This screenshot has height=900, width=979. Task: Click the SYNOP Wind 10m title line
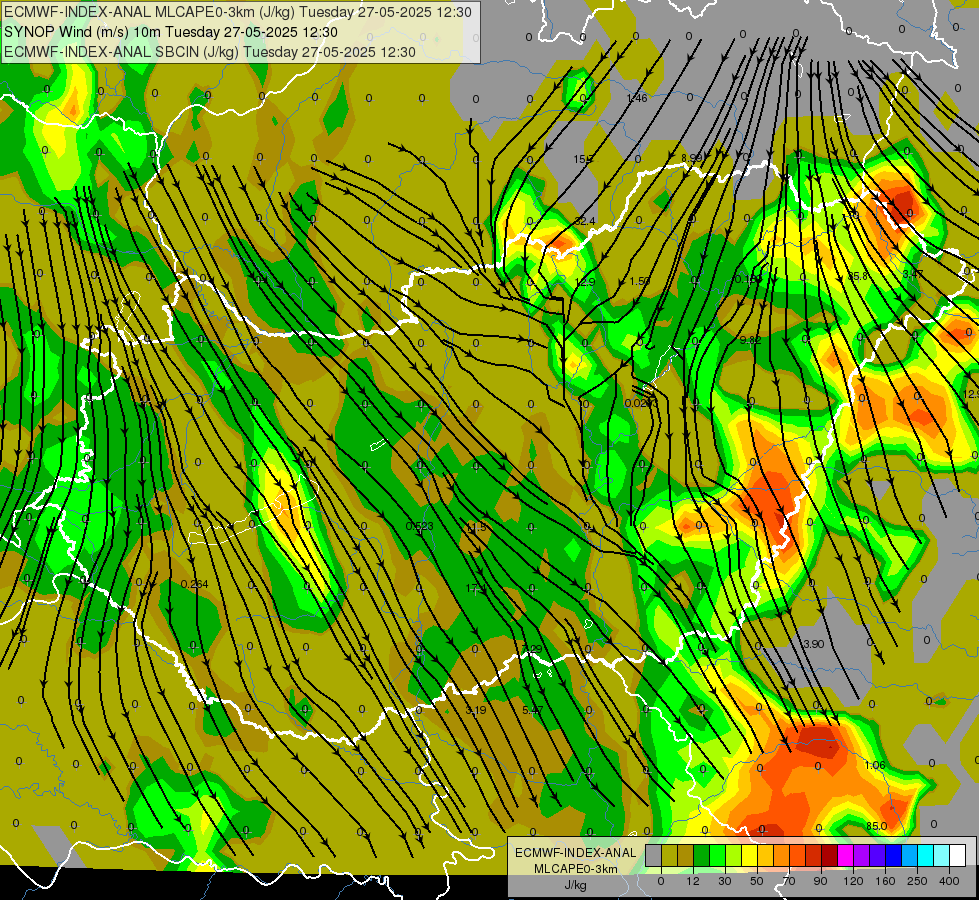[x=170, y=32]
